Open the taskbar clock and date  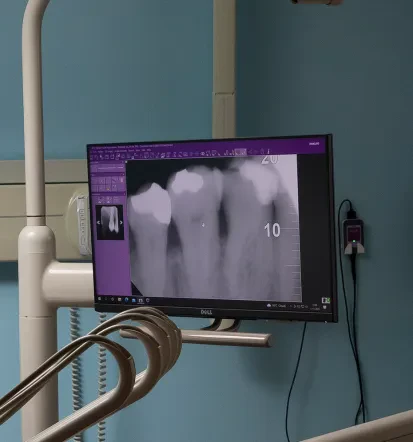(315, 307)
